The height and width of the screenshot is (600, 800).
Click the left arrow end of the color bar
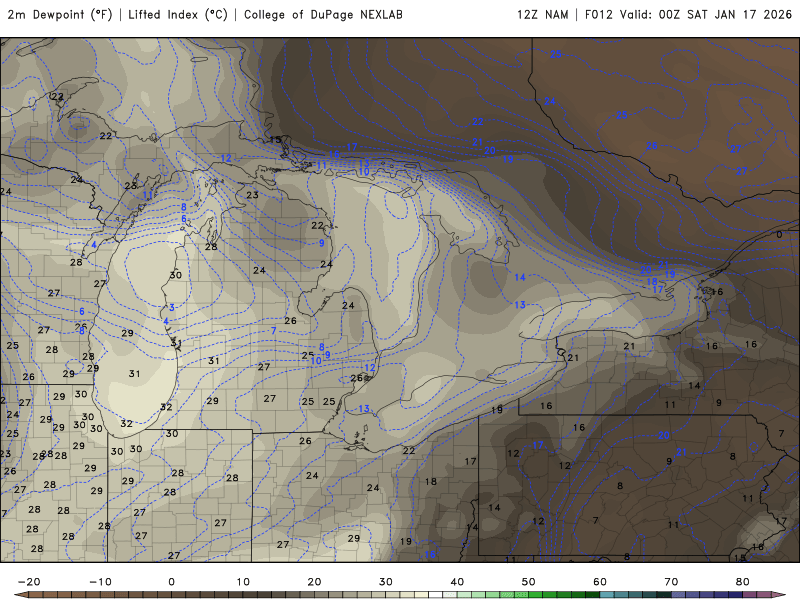tap(20, 595)
